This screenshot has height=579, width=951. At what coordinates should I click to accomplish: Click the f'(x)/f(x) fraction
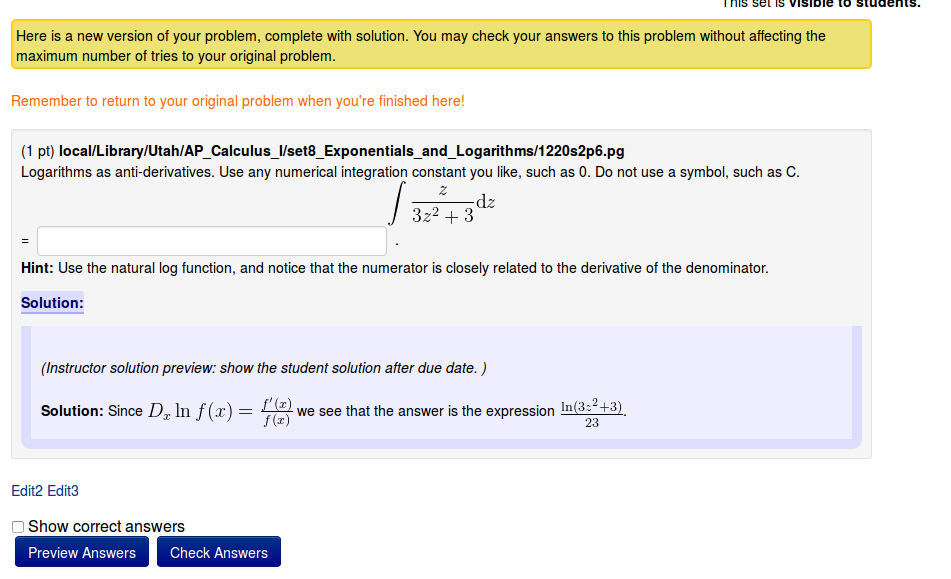tap(275, 412)
